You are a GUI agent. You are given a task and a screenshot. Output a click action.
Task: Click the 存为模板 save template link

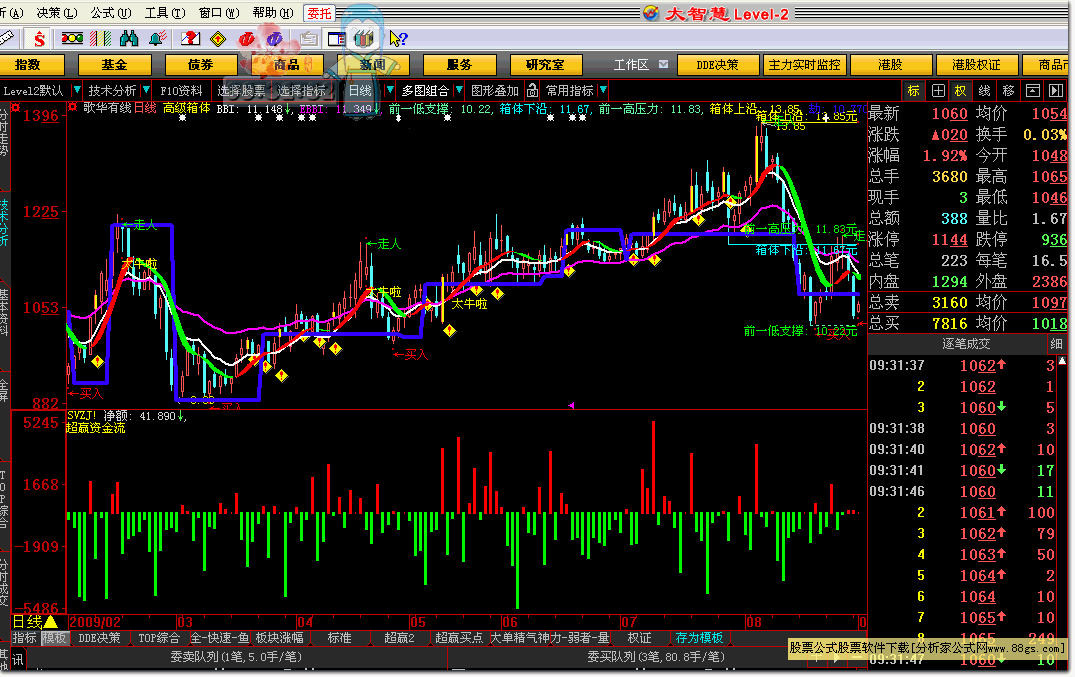tap(699, 638)
